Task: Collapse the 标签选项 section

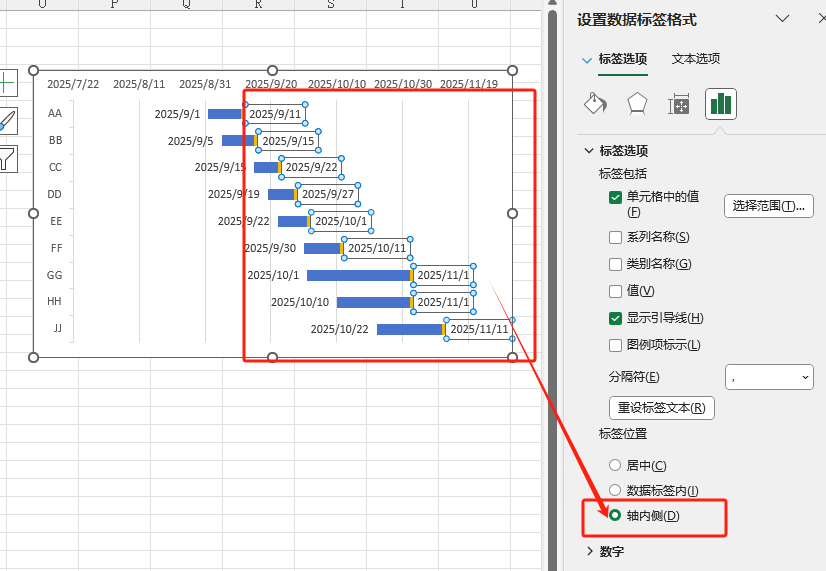Action: [589, 151]
